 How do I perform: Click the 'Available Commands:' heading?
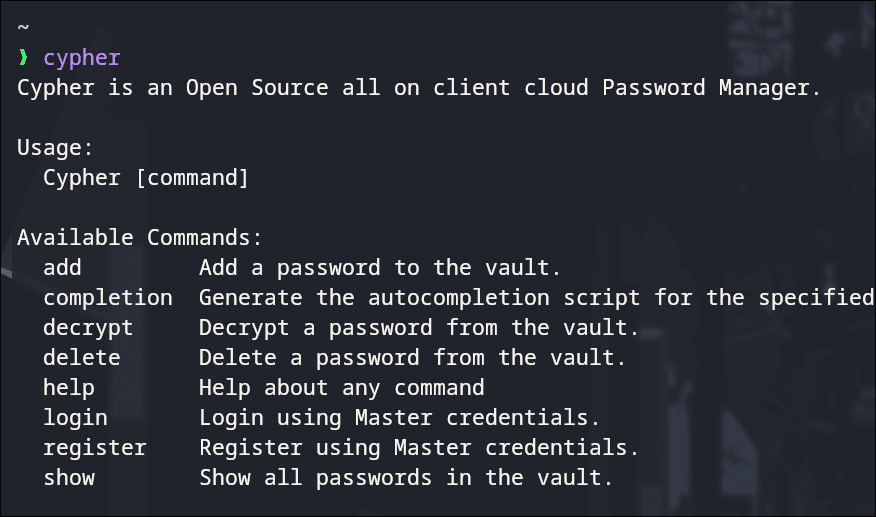139,238
